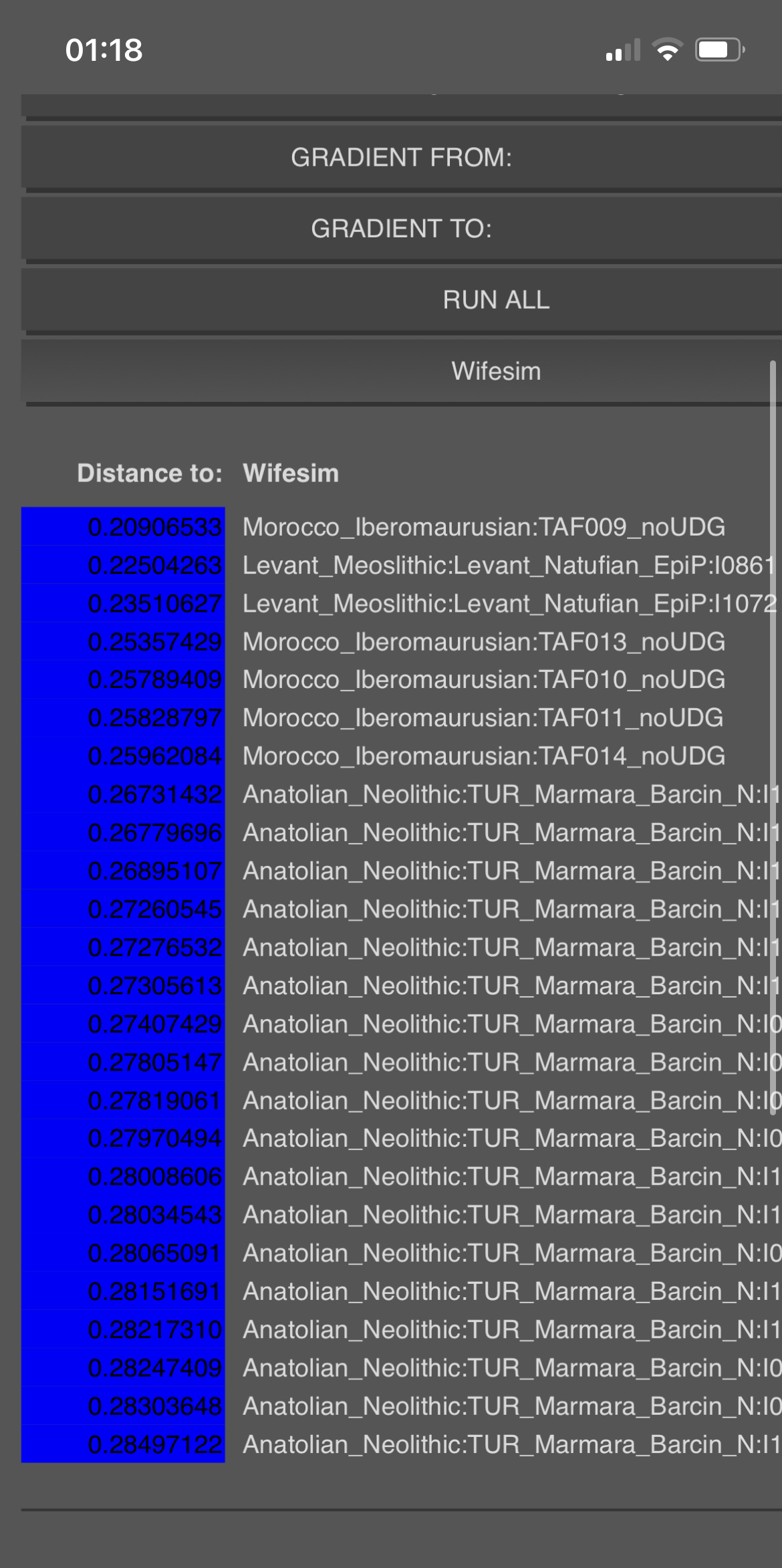Select the Wifesim sample button

coord(401,371)
